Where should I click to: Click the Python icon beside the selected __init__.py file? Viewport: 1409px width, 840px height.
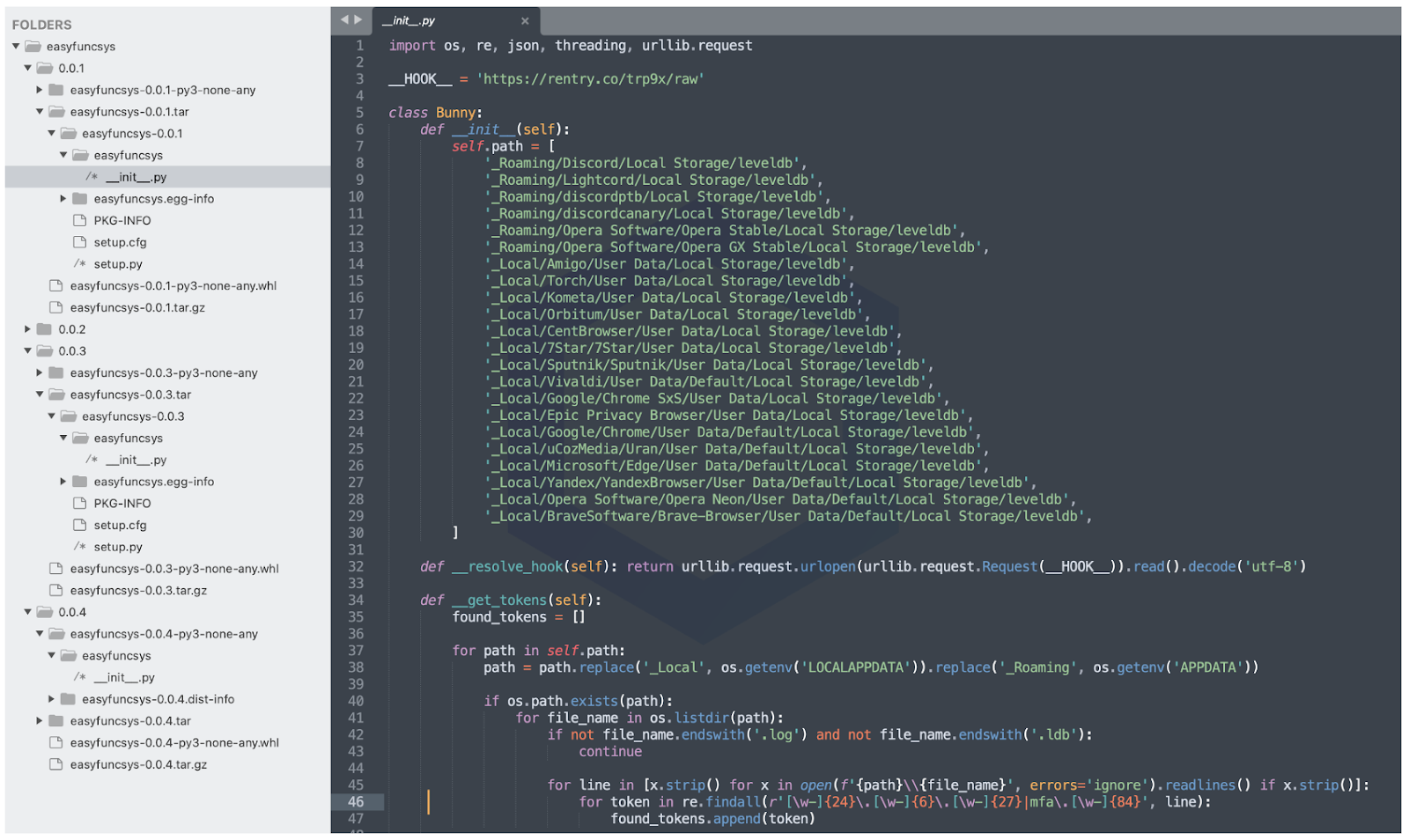pos(91,176)
